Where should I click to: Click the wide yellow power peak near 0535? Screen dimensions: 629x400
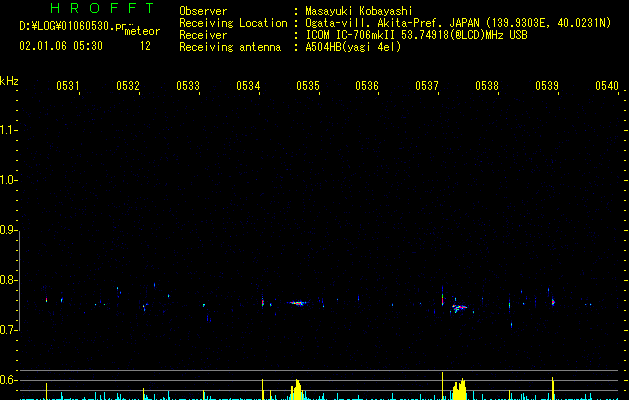click(296, 390)
